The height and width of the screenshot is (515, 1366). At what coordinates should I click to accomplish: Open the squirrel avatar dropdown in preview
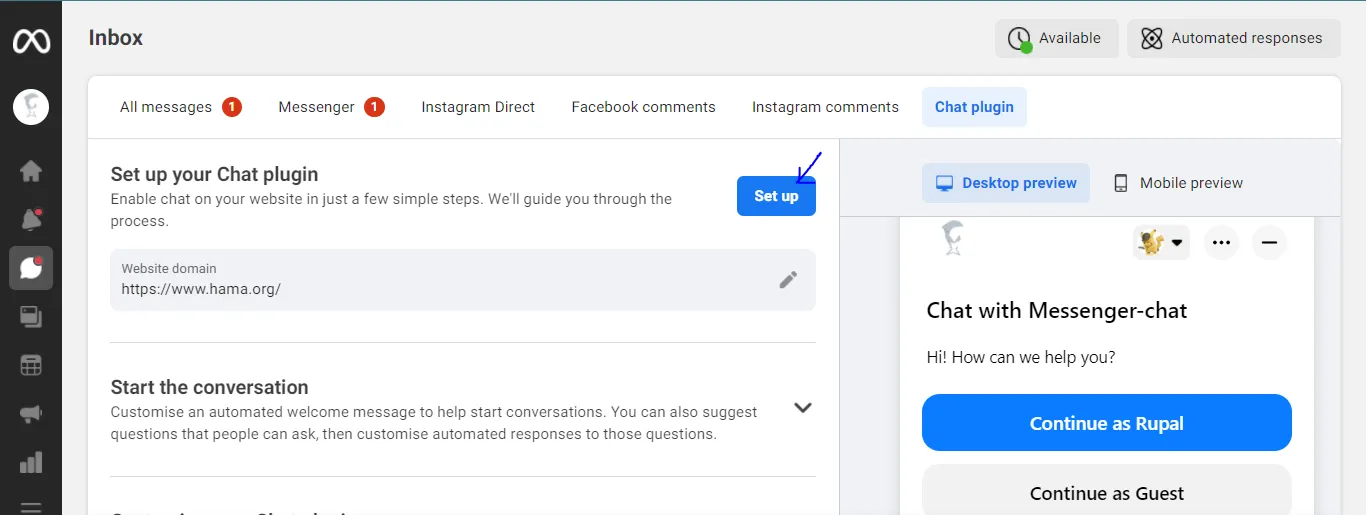tap(1161, 242)
